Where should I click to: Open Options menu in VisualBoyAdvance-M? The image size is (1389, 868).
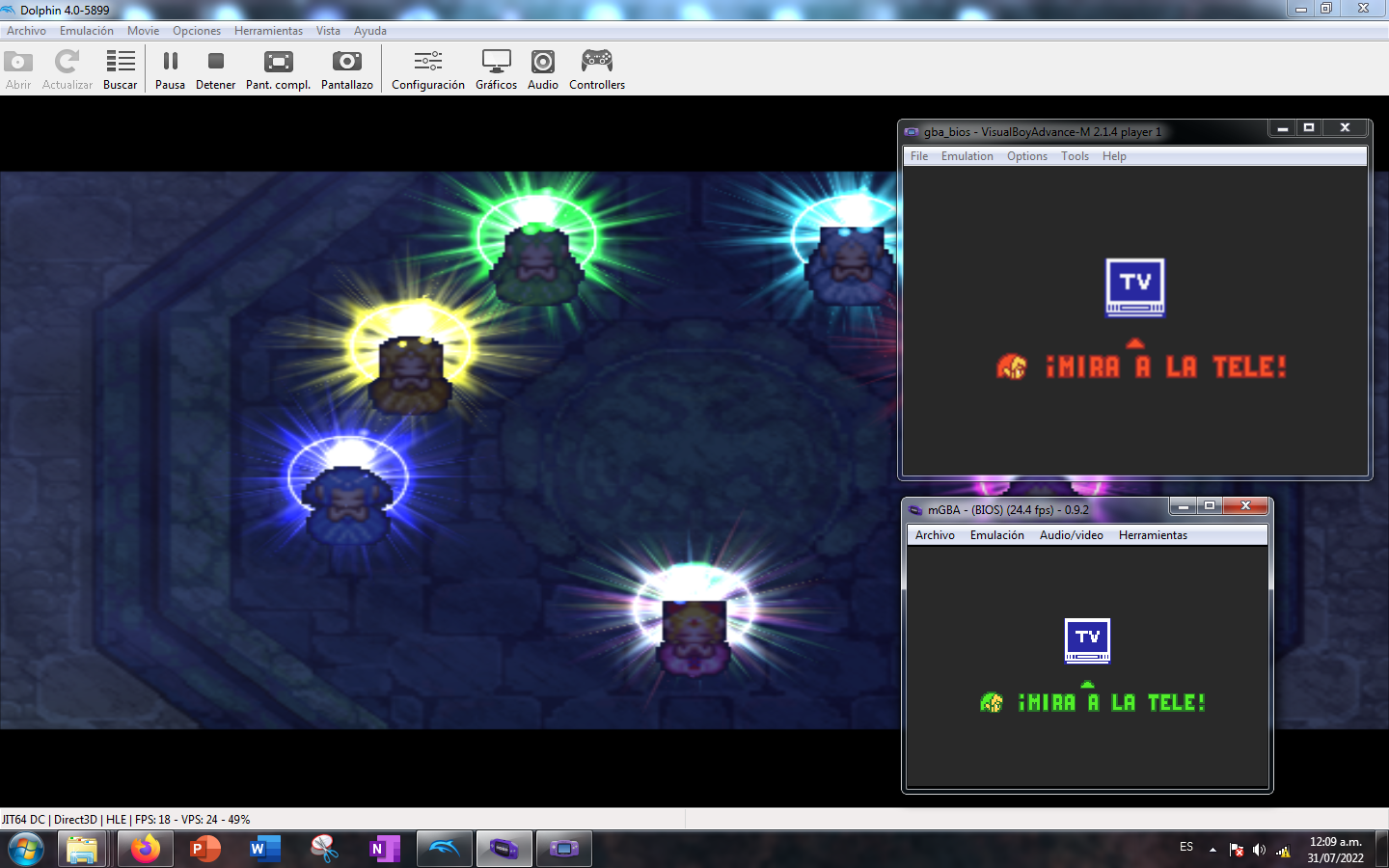(x=1026, y=156)
